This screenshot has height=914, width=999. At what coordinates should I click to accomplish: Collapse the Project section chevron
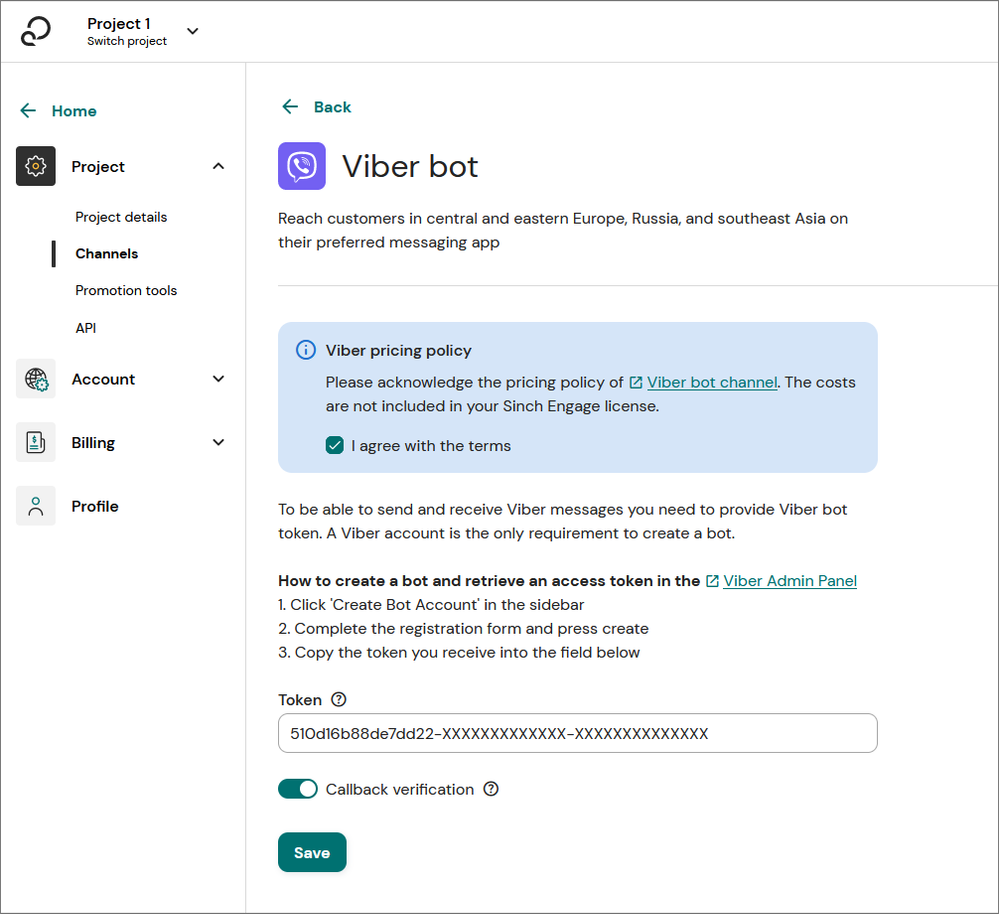[219, 166]
